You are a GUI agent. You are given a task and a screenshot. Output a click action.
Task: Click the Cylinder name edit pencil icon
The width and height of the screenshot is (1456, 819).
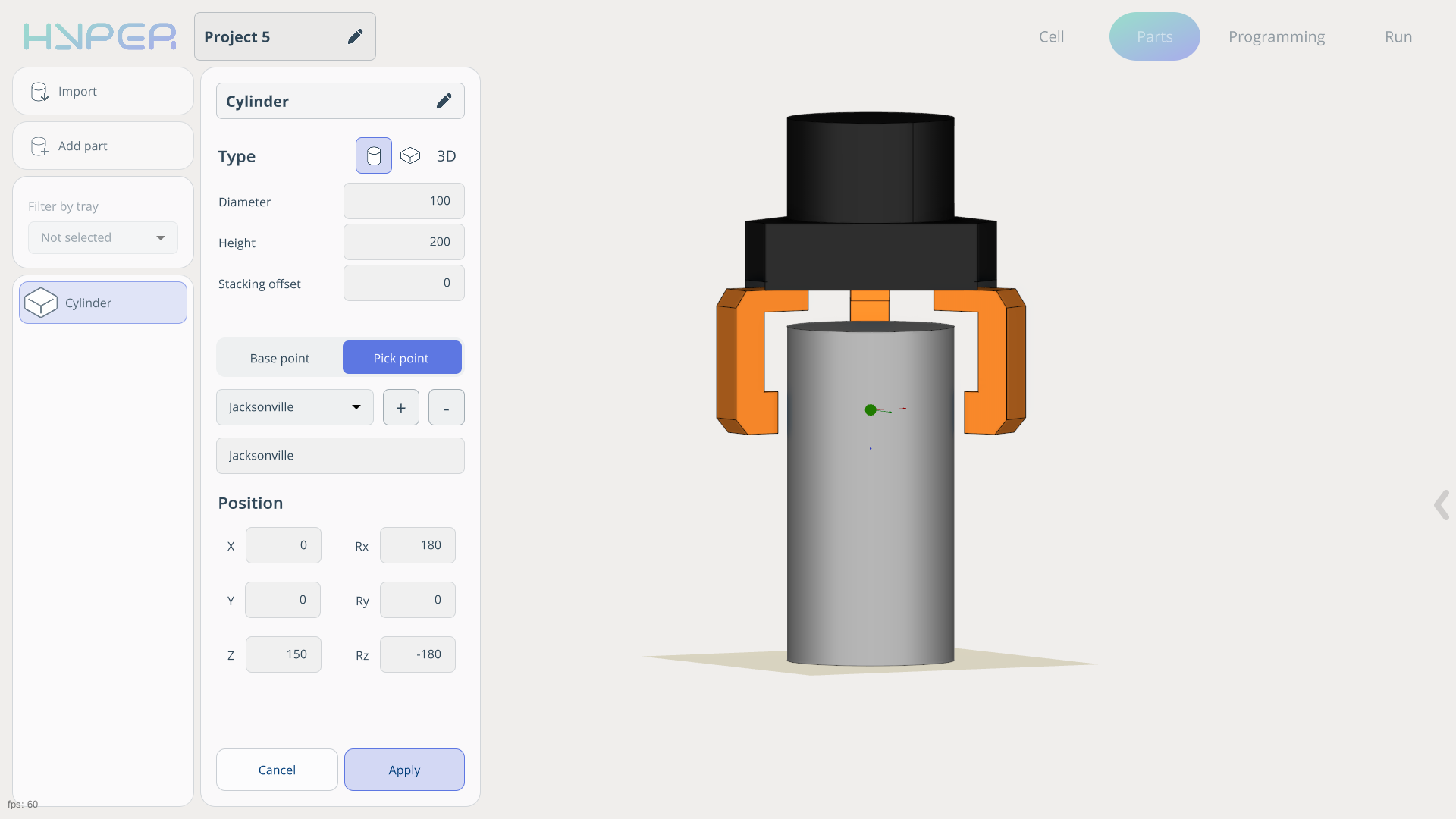click(x=444, y=101)
